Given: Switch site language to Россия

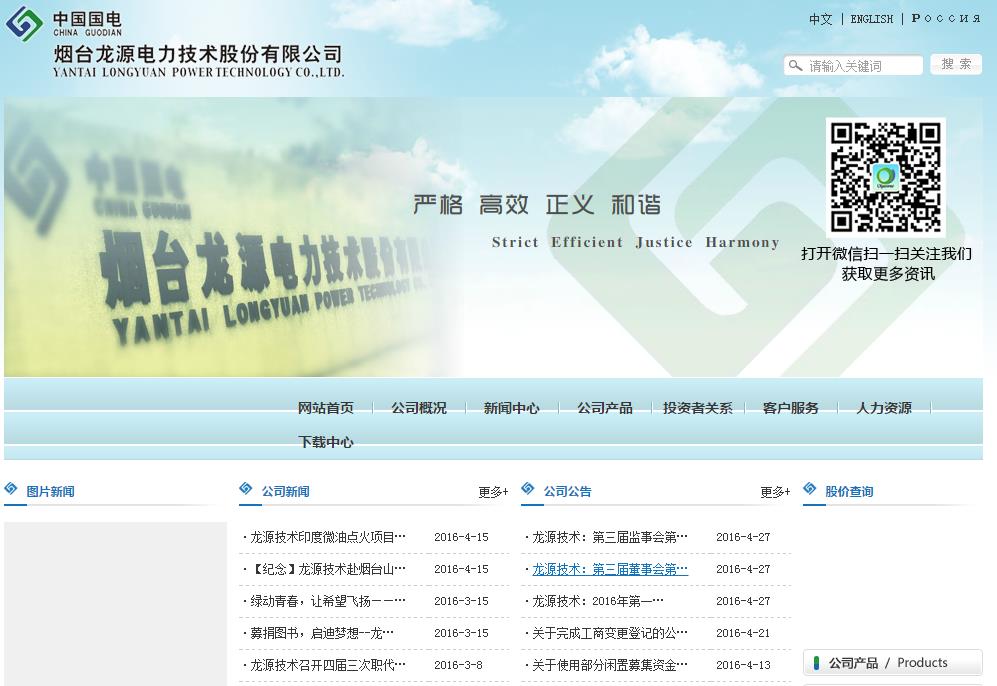Looking at the screenshot, I should tap(945, 18).
